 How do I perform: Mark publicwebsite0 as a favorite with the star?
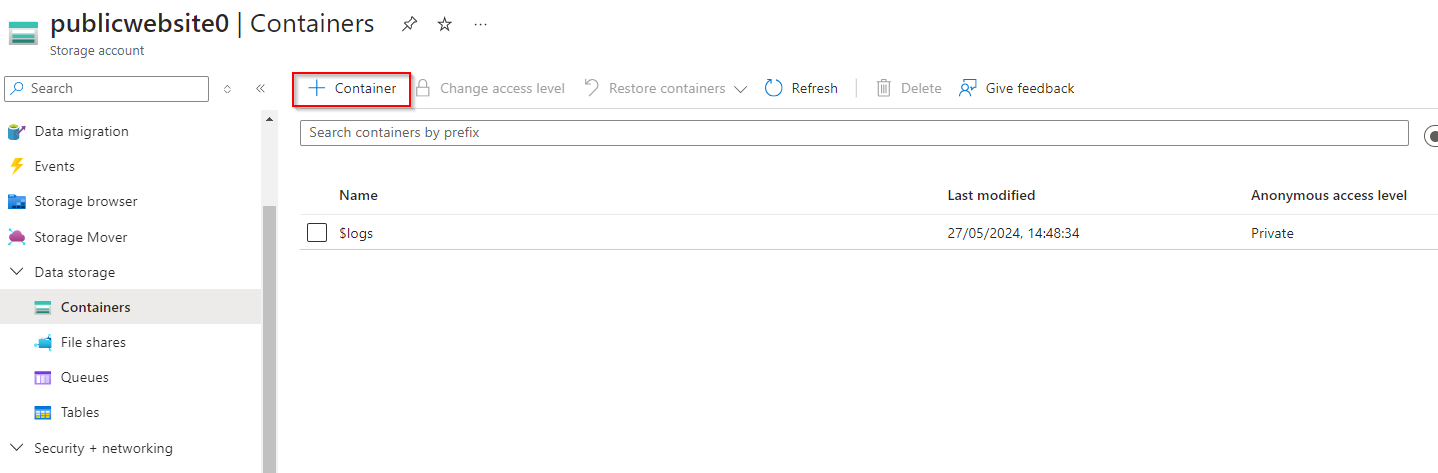(x=445, y=25)
